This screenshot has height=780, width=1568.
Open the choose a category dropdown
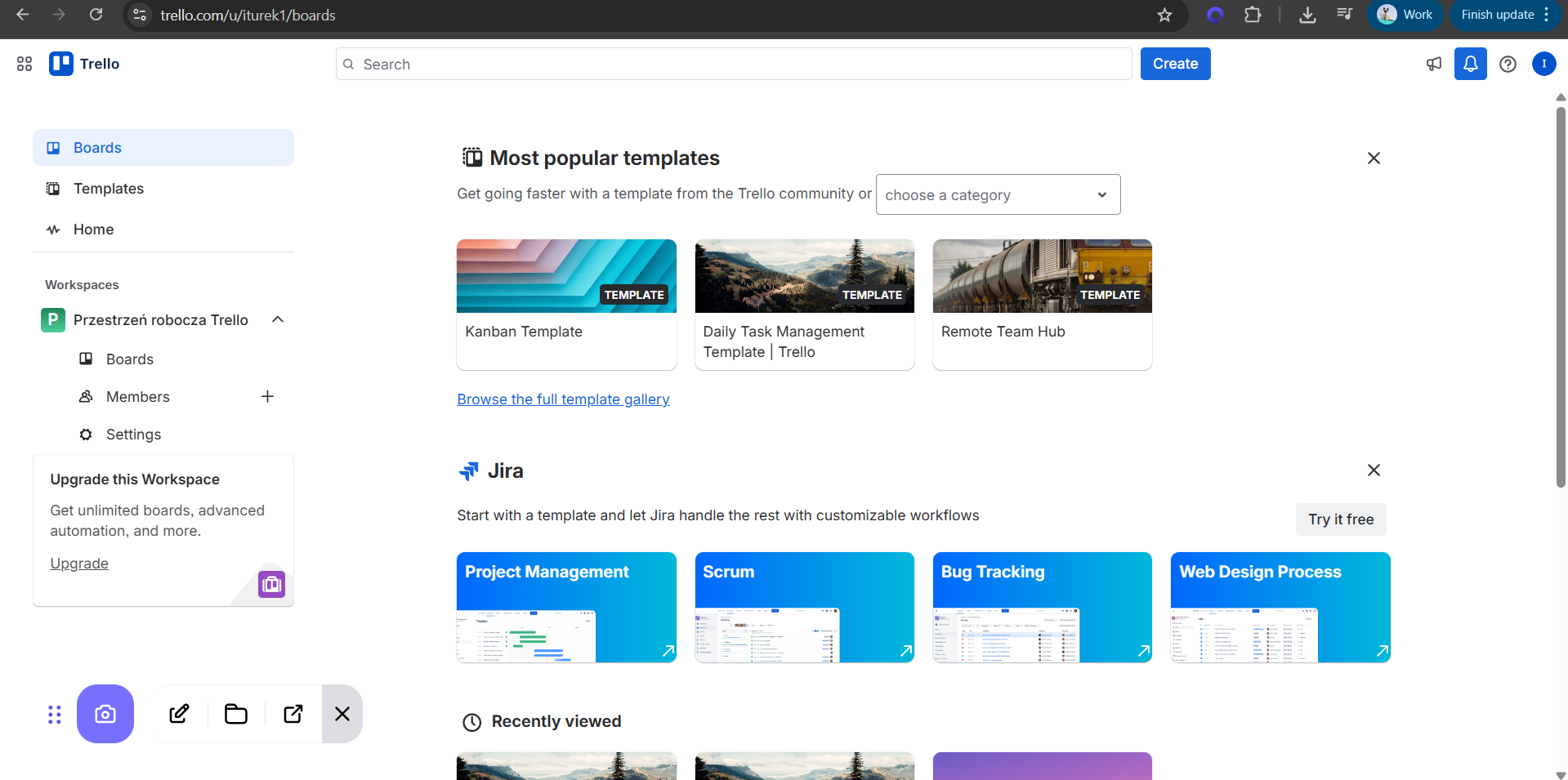pyautogui.click(x=998, y=194)
